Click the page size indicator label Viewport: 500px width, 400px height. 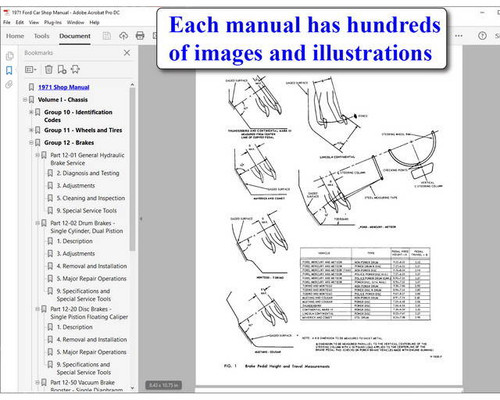pyautogui.click(x=163, y=385)
